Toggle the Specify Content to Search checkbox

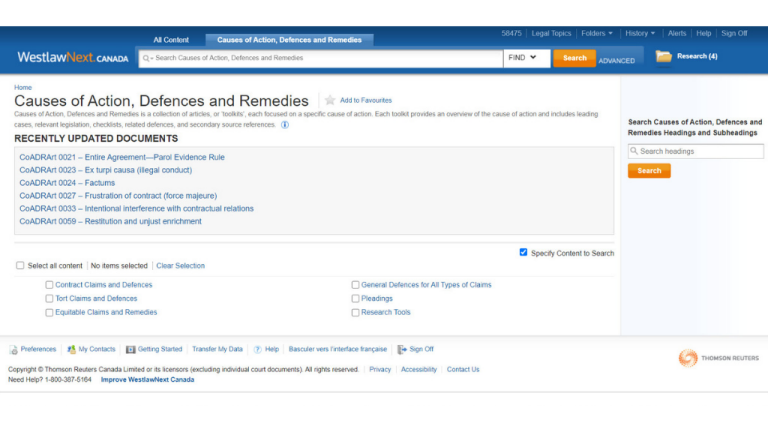523,252
